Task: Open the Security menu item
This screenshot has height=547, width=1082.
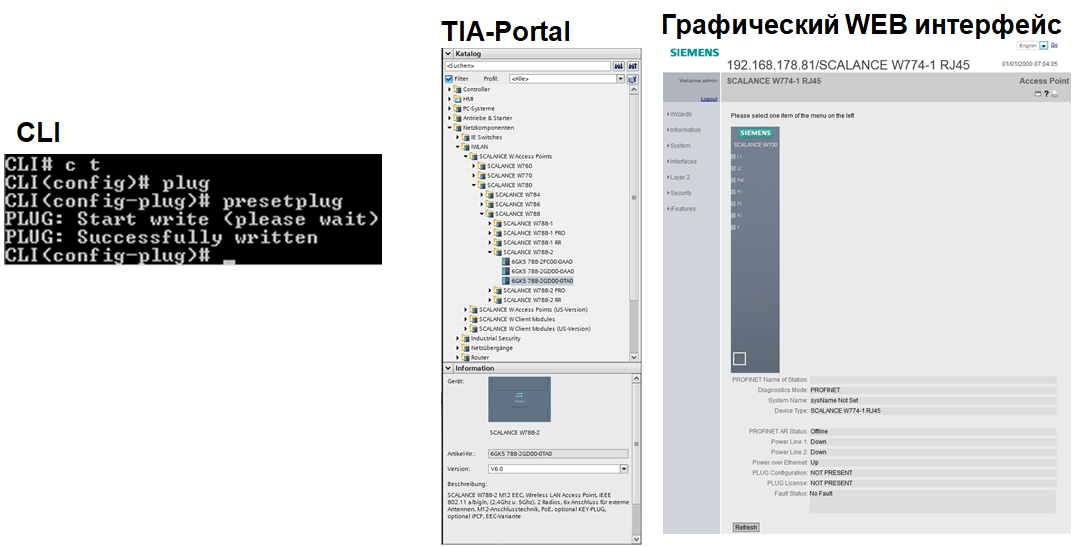Action: click(x=680, y=193)
